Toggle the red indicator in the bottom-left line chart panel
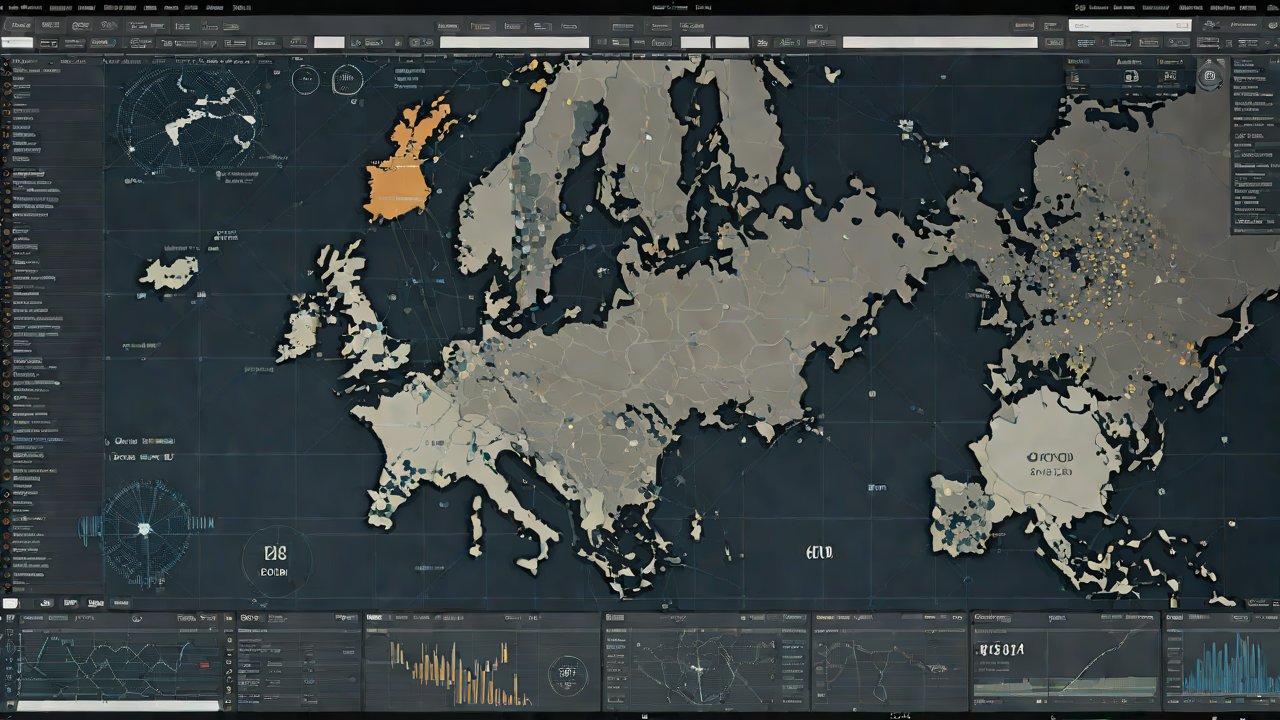This screenshot has height=720, width=1280. click(206, 664)
